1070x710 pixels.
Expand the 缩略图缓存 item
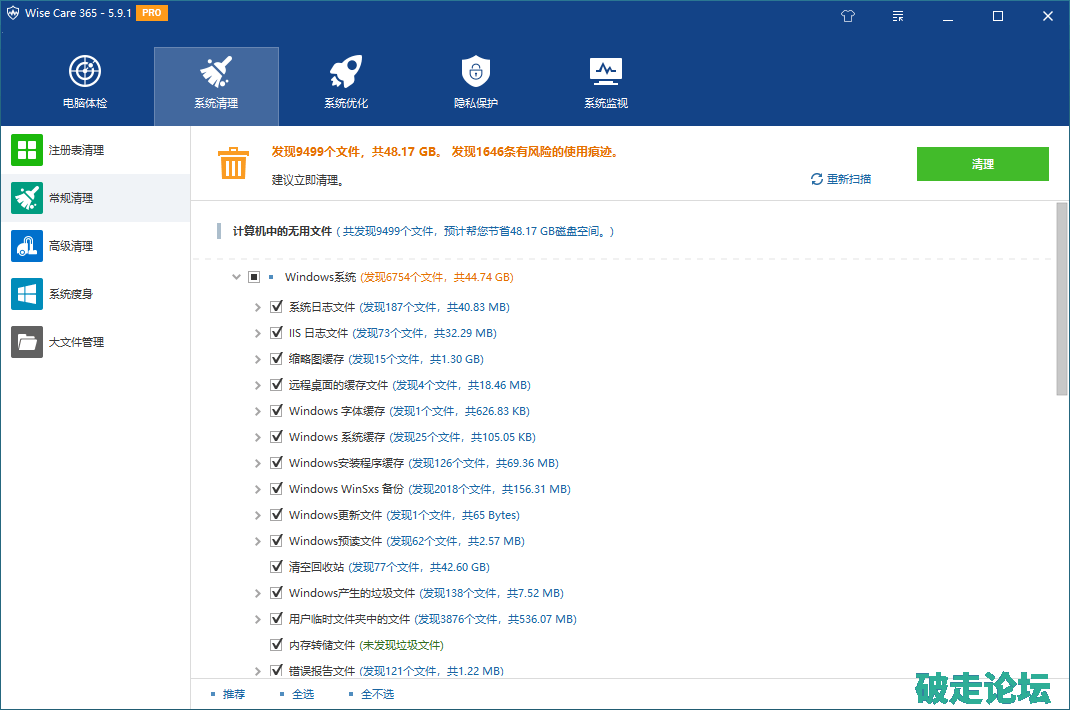pyautogui.click(x=258, y=359)
